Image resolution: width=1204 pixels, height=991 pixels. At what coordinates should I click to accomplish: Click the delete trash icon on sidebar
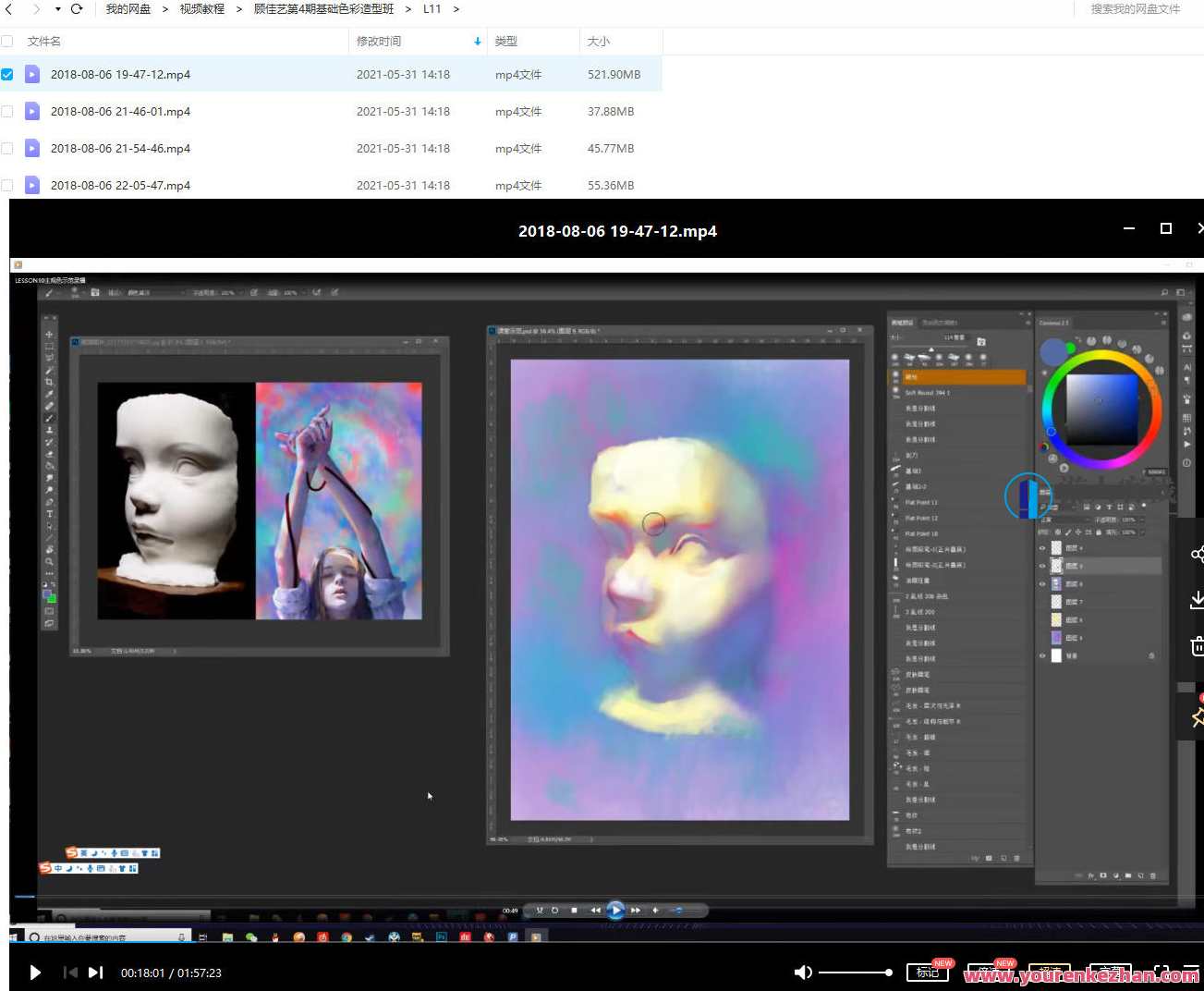1197,646
